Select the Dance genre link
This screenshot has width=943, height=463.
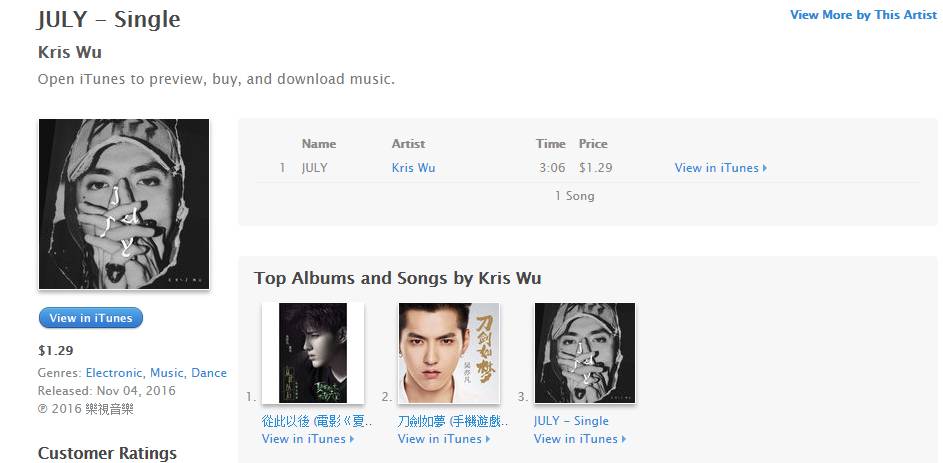coord(209,373)
